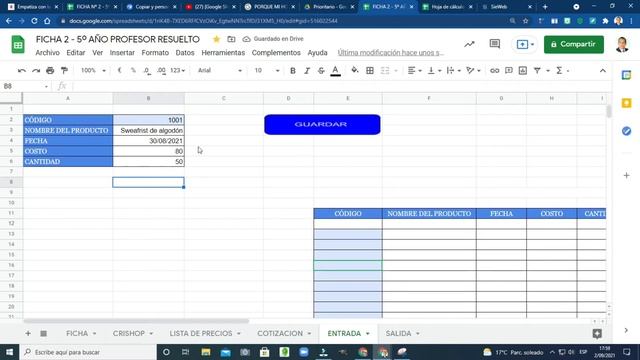The image size is (640, 360).
Task: Click the Compartir button
Action: click(574, 44)
